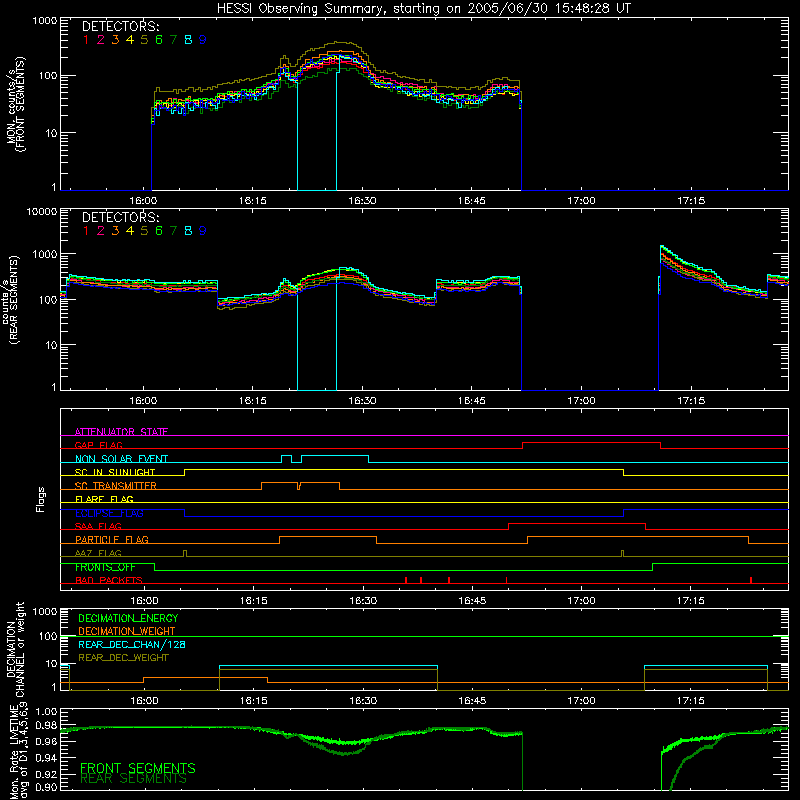Click the 0.98 tick on livetime axis

point(46,726)
